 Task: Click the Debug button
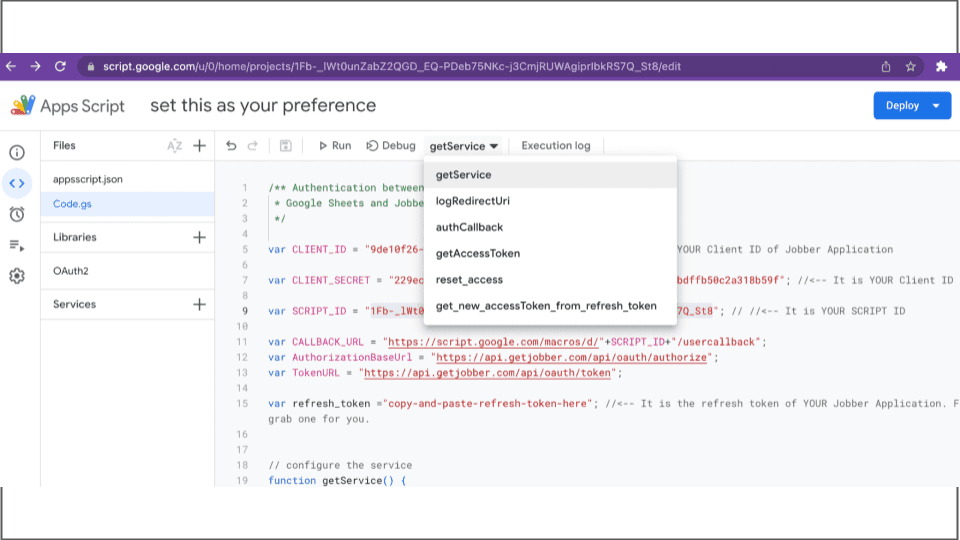[x=391, y=146]
